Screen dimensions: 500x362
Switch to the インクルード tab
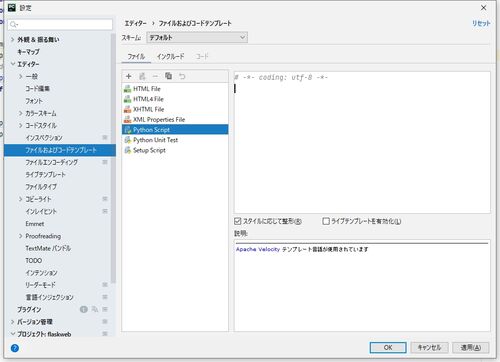click(x=171, y=56)
